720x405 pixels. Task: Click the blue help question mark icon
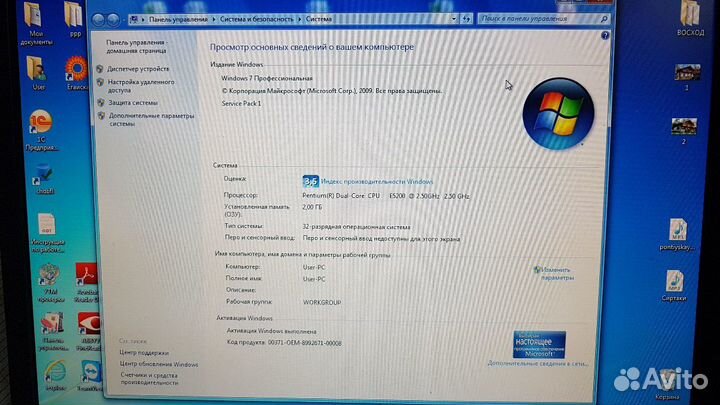(x=603, y=34)
